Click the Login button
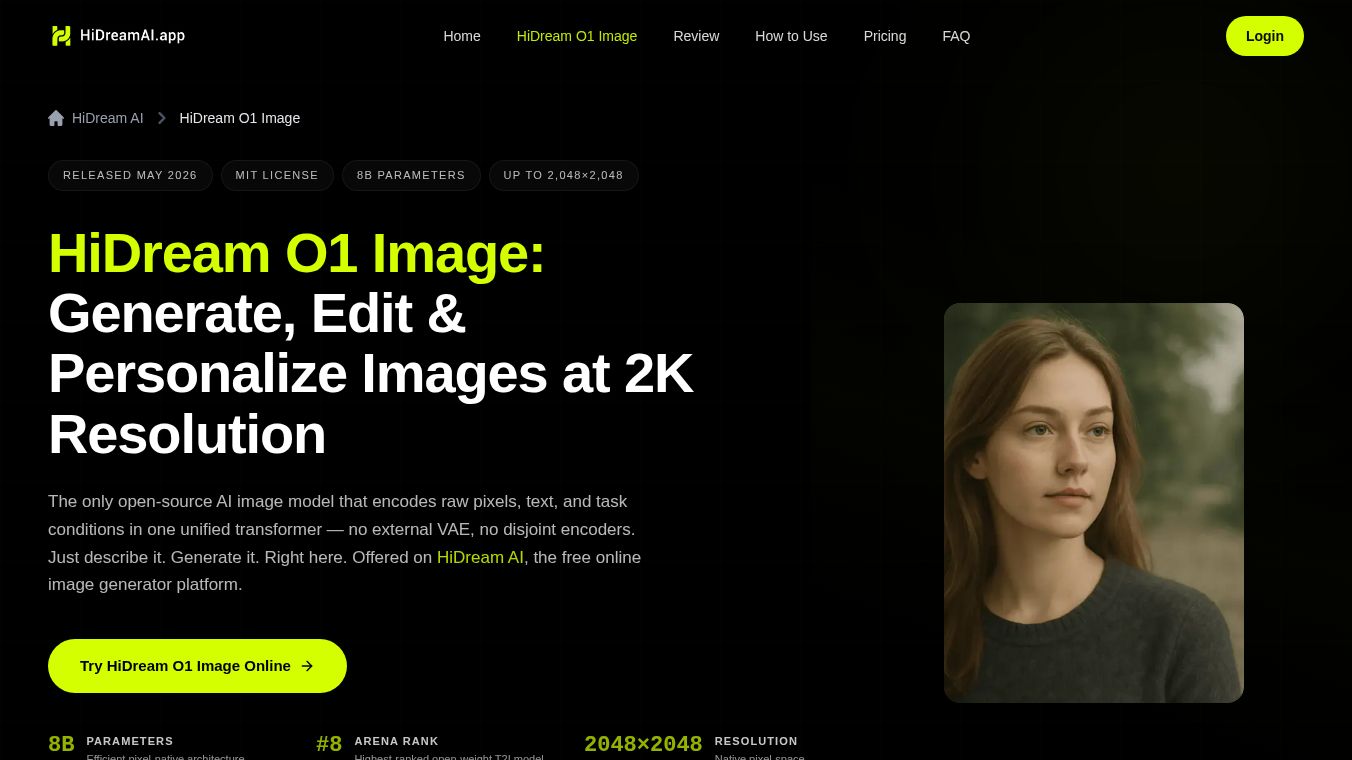The height and width of the screenshot is (760, 1352). click(x=1265, y=36)
